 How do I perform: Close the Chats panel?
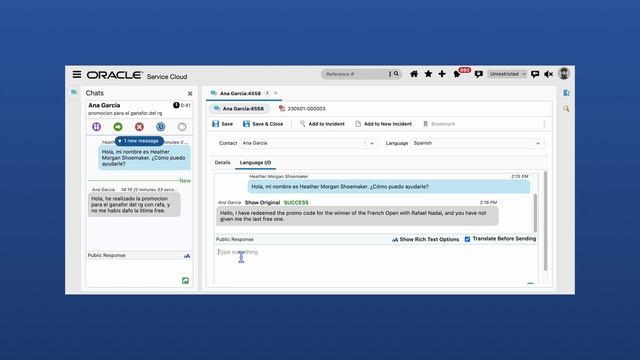pyautogui.click(x=190, y=93)
